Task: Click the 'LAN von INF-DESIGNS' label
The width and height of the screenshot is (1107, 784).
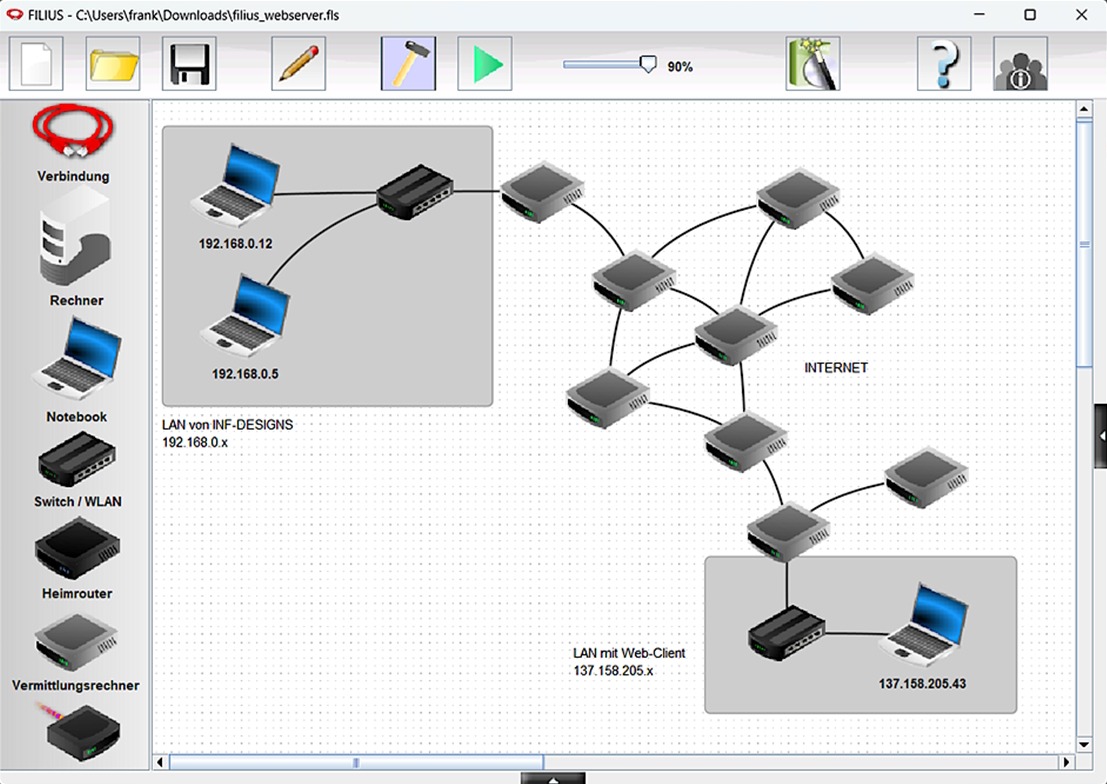Action: [x=227, y=424]
